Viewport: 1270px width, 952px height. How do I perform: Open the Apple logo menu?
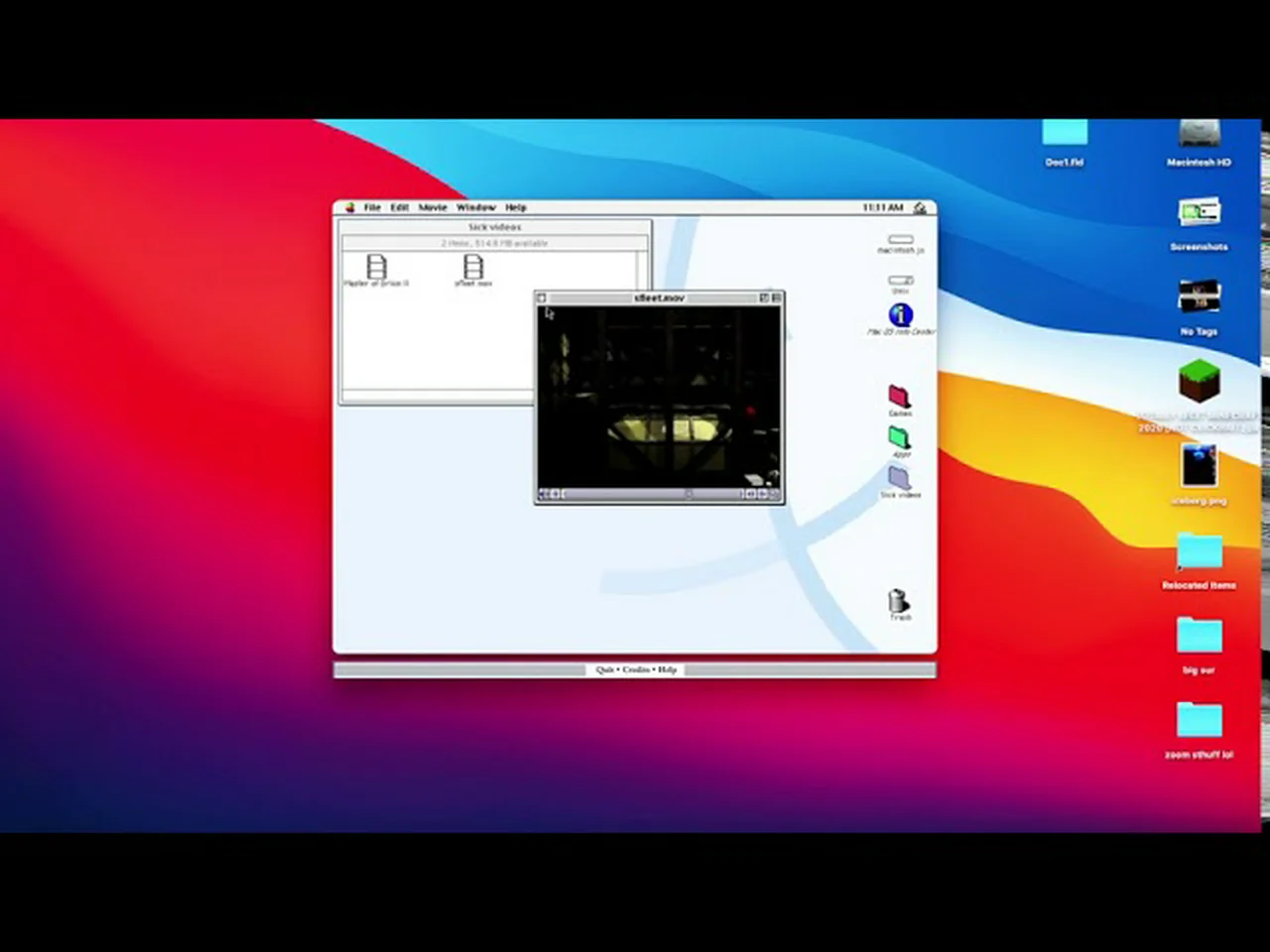350,207
